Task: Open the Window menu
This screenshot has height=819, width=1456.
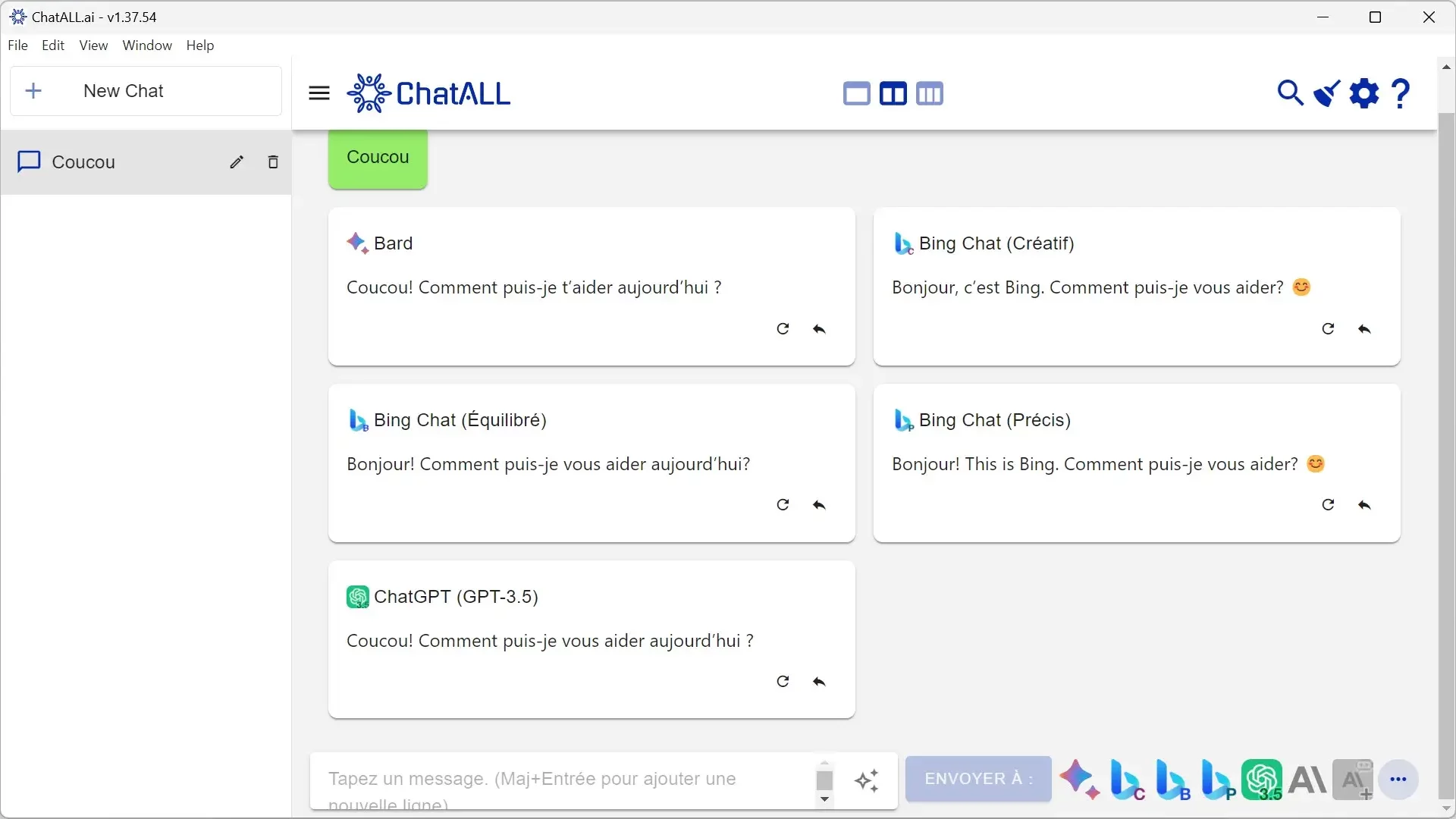Action: 147,45
